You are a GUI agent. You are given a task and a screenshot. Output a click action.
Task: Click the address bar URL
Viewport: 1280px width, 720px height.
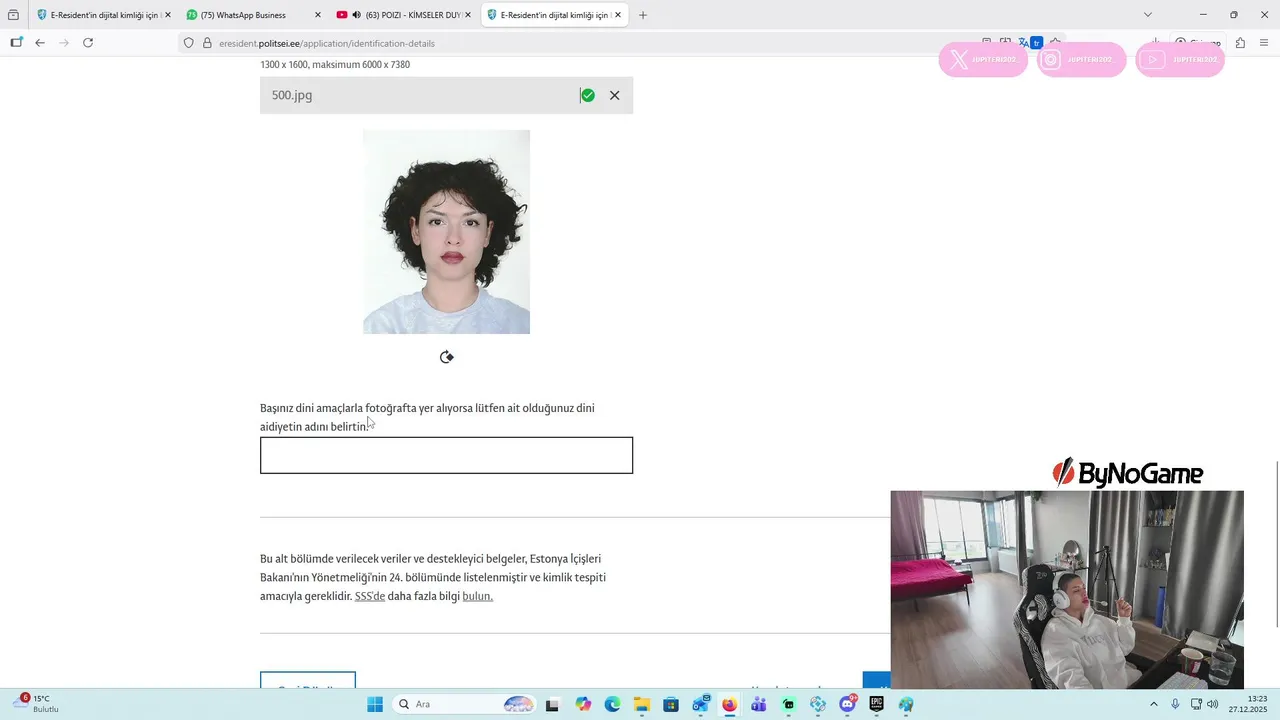[x=327, y=43]
